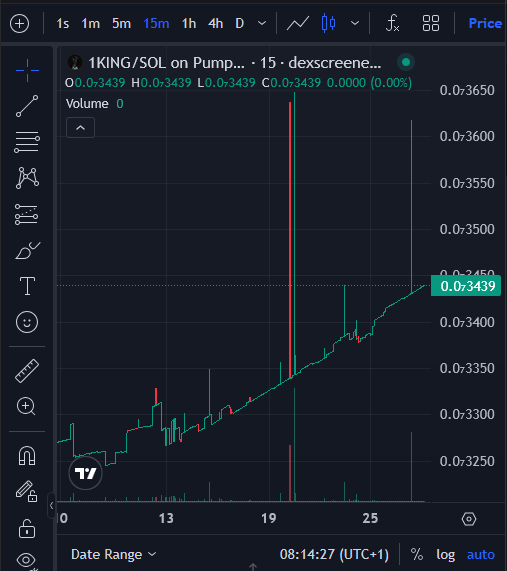Switch to the 5m timeframe
This screenshot has height=571, width=507.
pos(121,24)
